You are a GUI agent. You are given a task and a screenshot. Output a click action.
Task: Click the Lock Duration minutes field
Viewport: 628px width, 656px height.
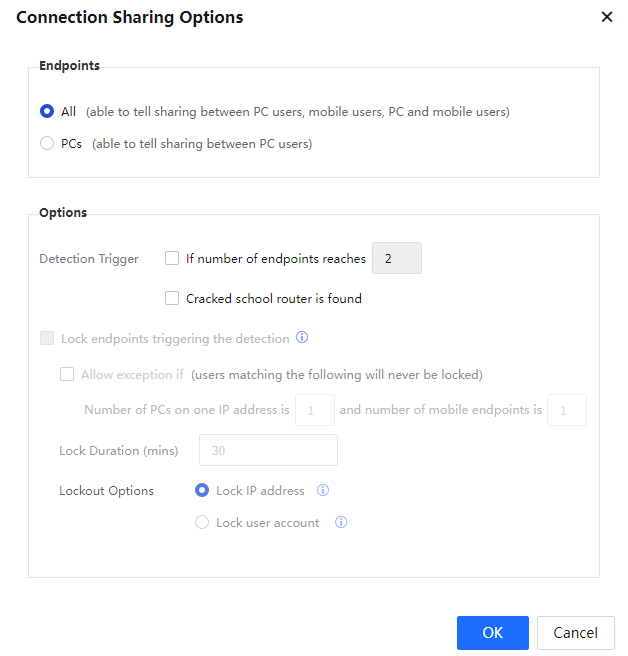(x=268, y=450)
